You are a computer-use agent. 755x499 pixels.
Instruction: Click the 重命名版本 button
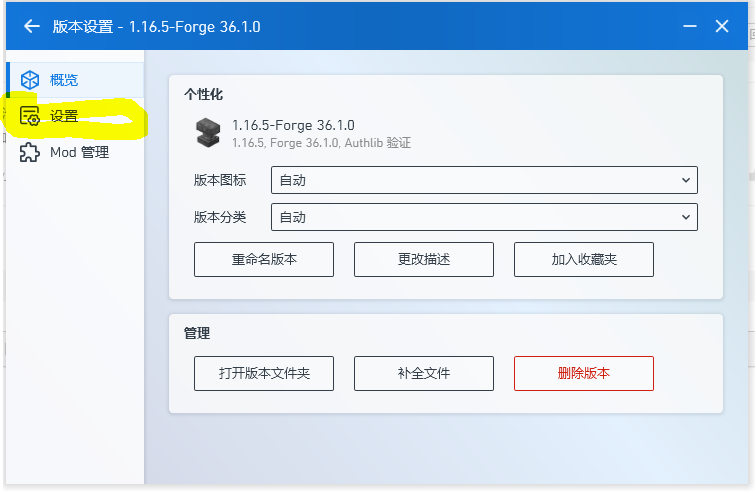coord(264,259)
